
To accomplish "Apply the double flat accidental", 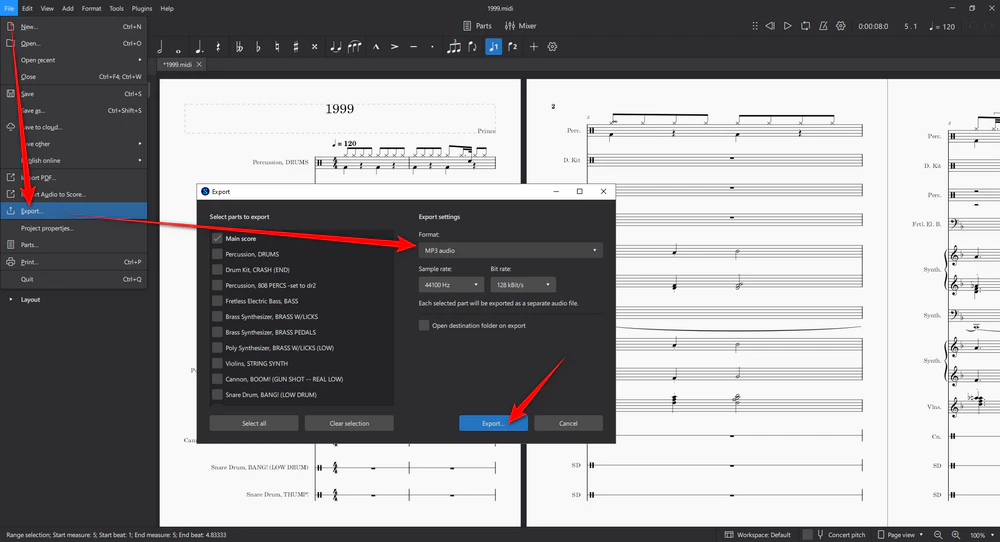I will [x=239, y=47].
